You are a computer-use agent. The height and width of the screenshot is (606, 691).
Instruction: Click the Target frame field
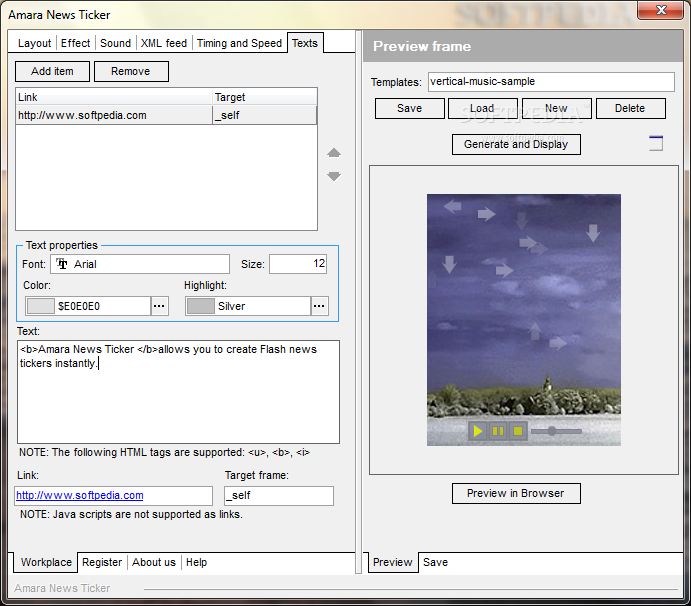(279, 496)
